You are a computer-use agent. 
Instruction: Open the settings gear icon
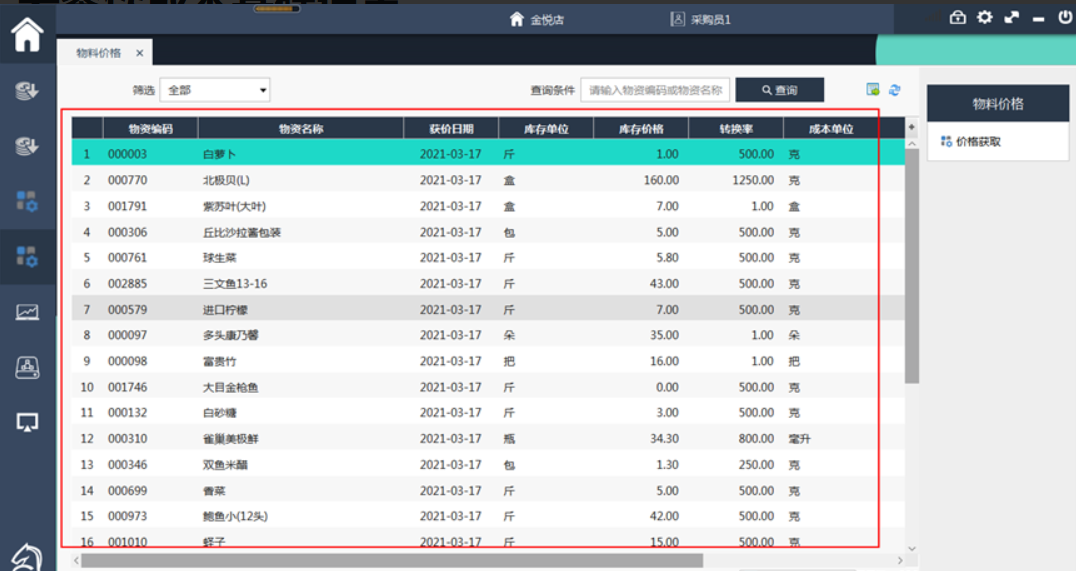pyautogui.click(x=985, y=17)
